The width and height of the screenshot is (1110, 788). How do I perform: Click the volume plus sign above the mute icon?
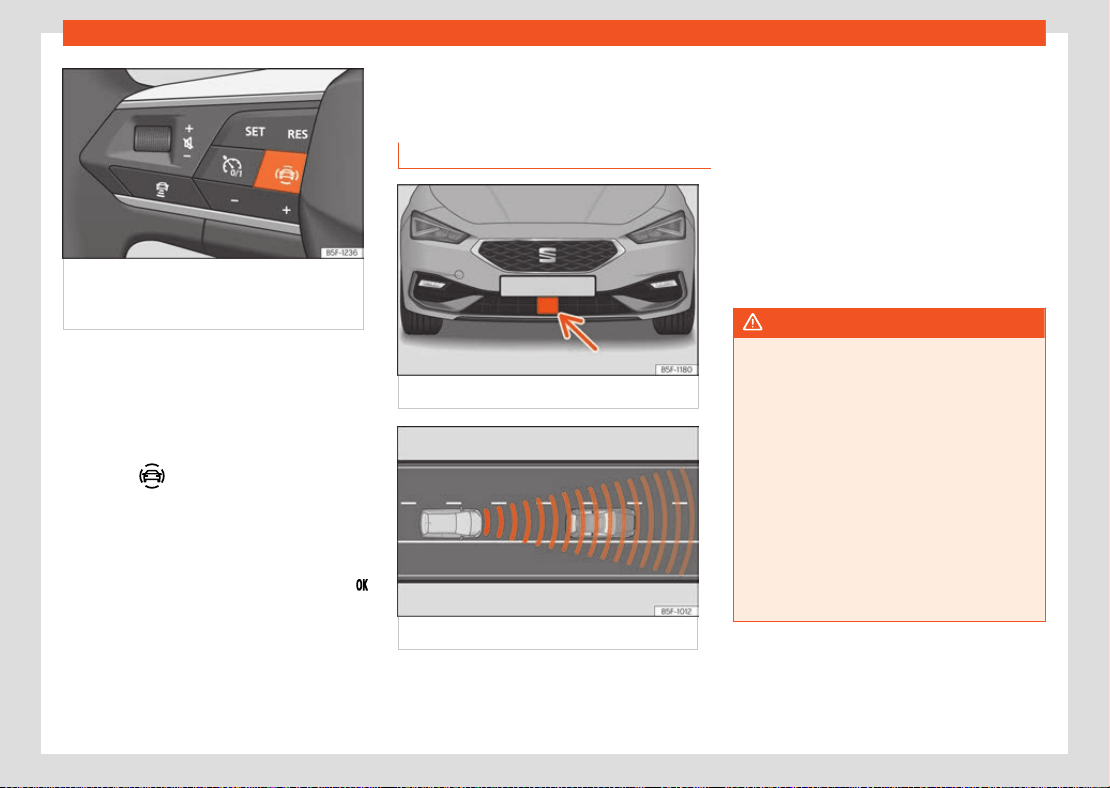tap(189, 128)
